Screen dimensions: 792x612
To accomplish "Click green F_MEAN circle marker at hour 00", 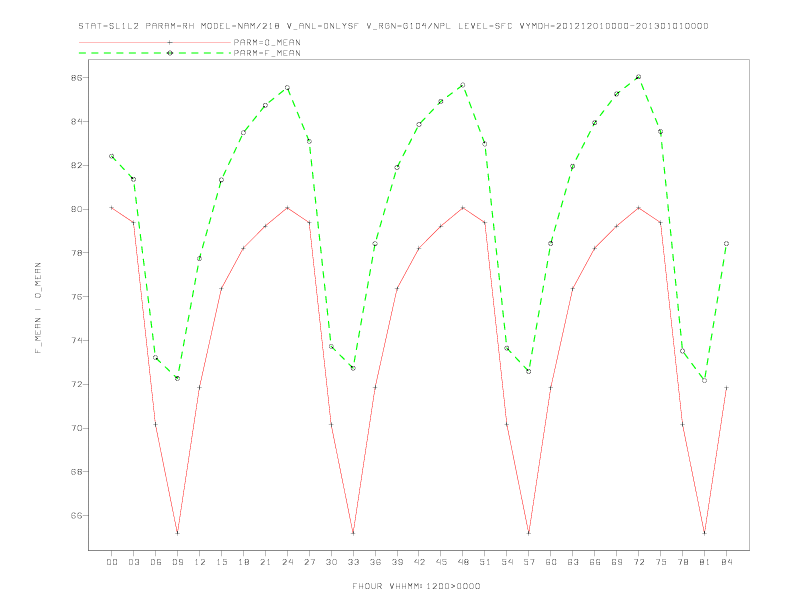I will tap(112, 157).
